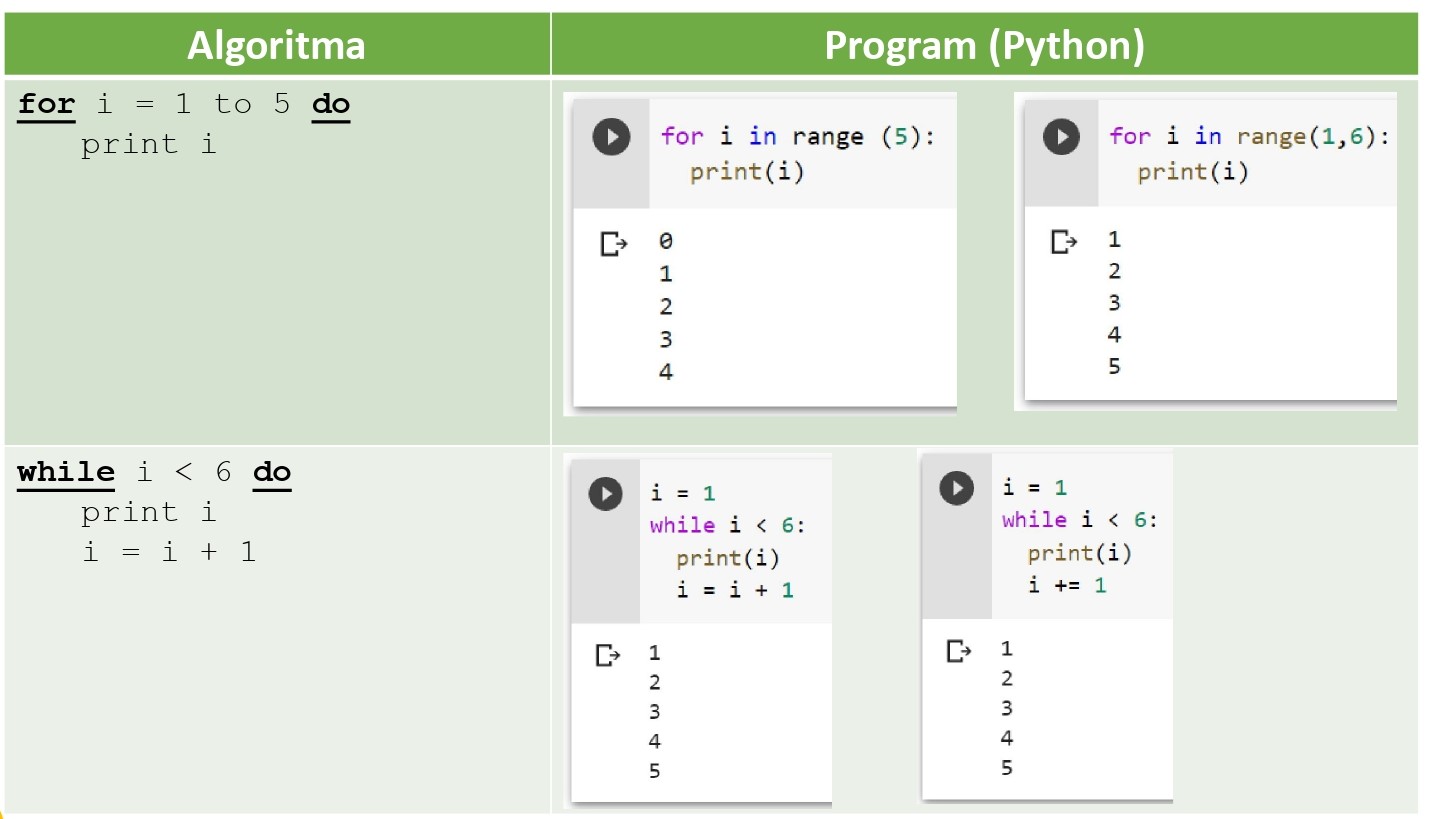
Task: Click the 'for i in range (5):' code line
Action: [797, 136]
